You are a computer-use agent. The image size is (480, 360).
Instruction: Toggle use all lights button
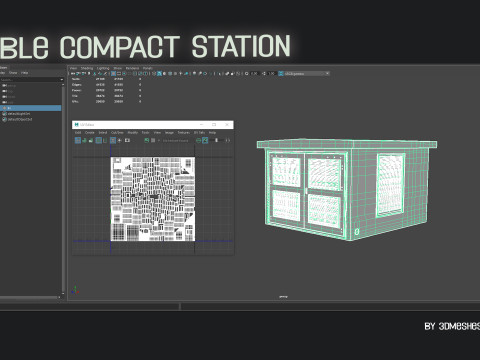coord(180,73)
